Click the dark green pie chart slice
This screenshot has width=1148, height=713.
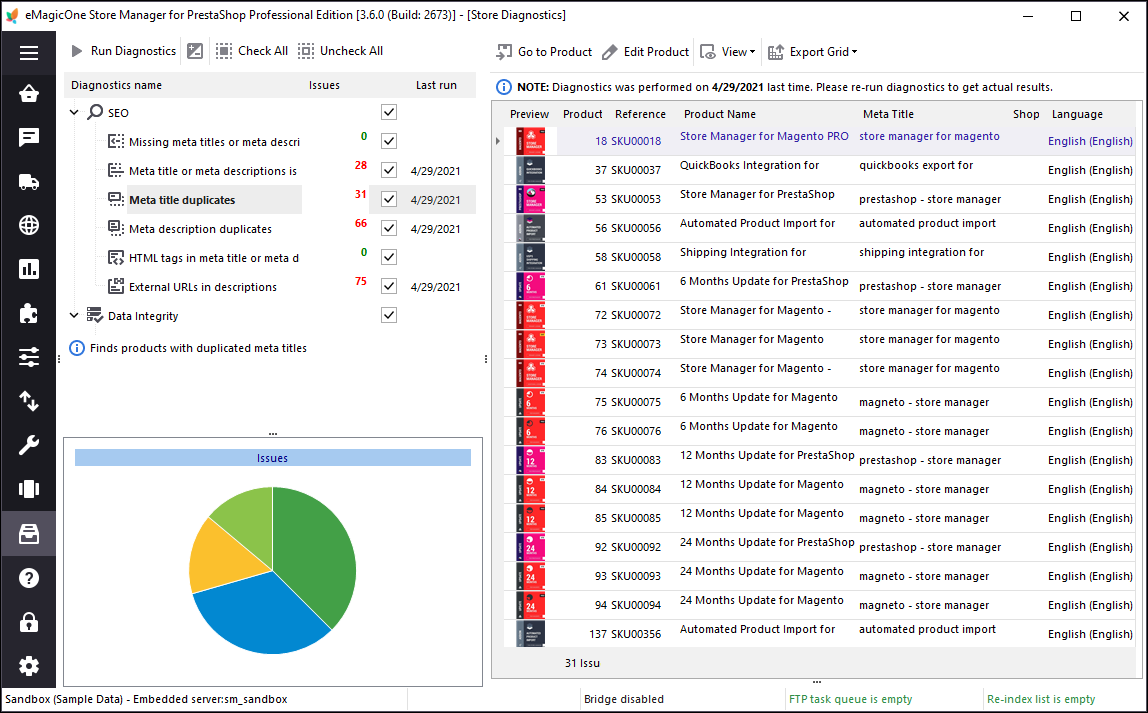(x=318, y=556)
